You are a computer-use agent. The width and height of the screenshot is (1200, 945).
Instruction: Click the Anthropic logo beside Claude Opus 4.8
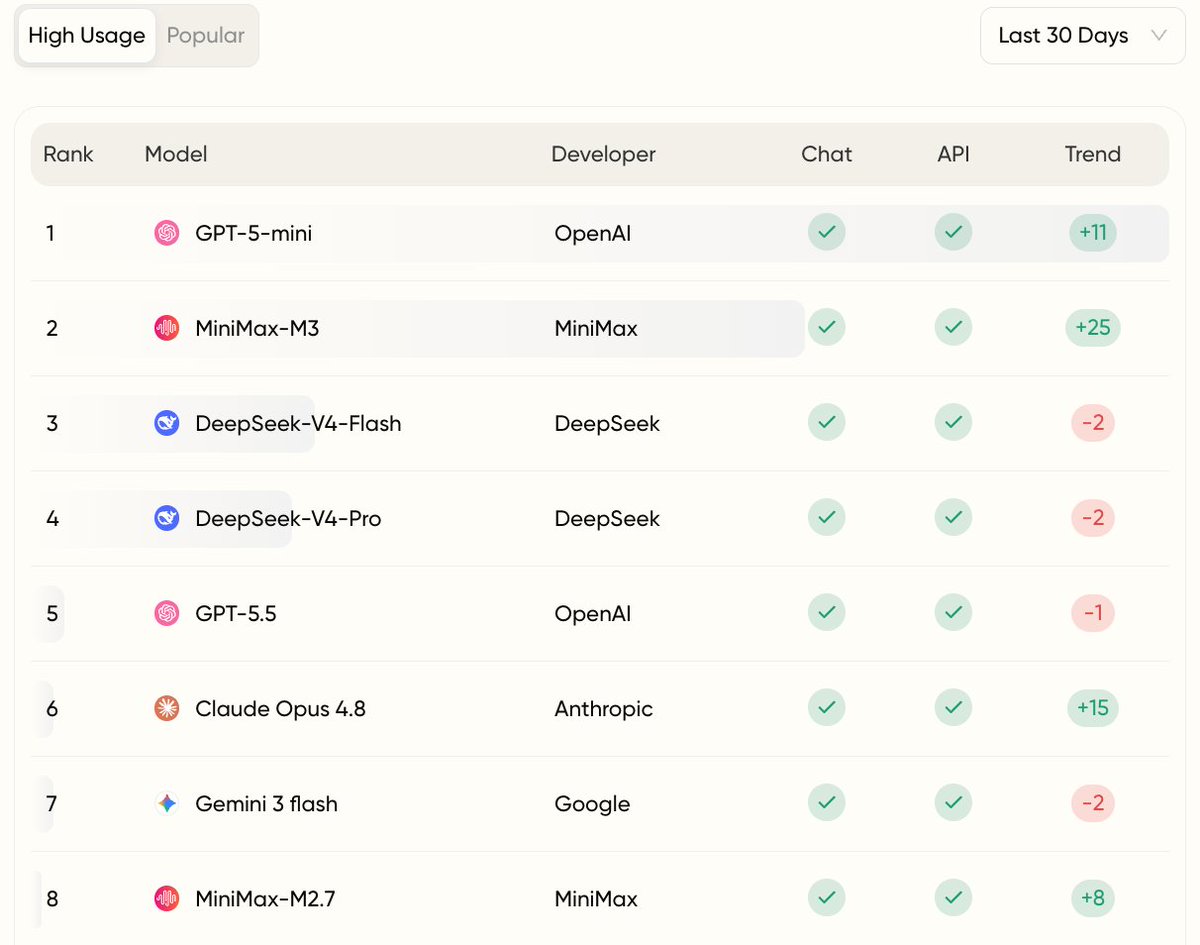(167, 708)
